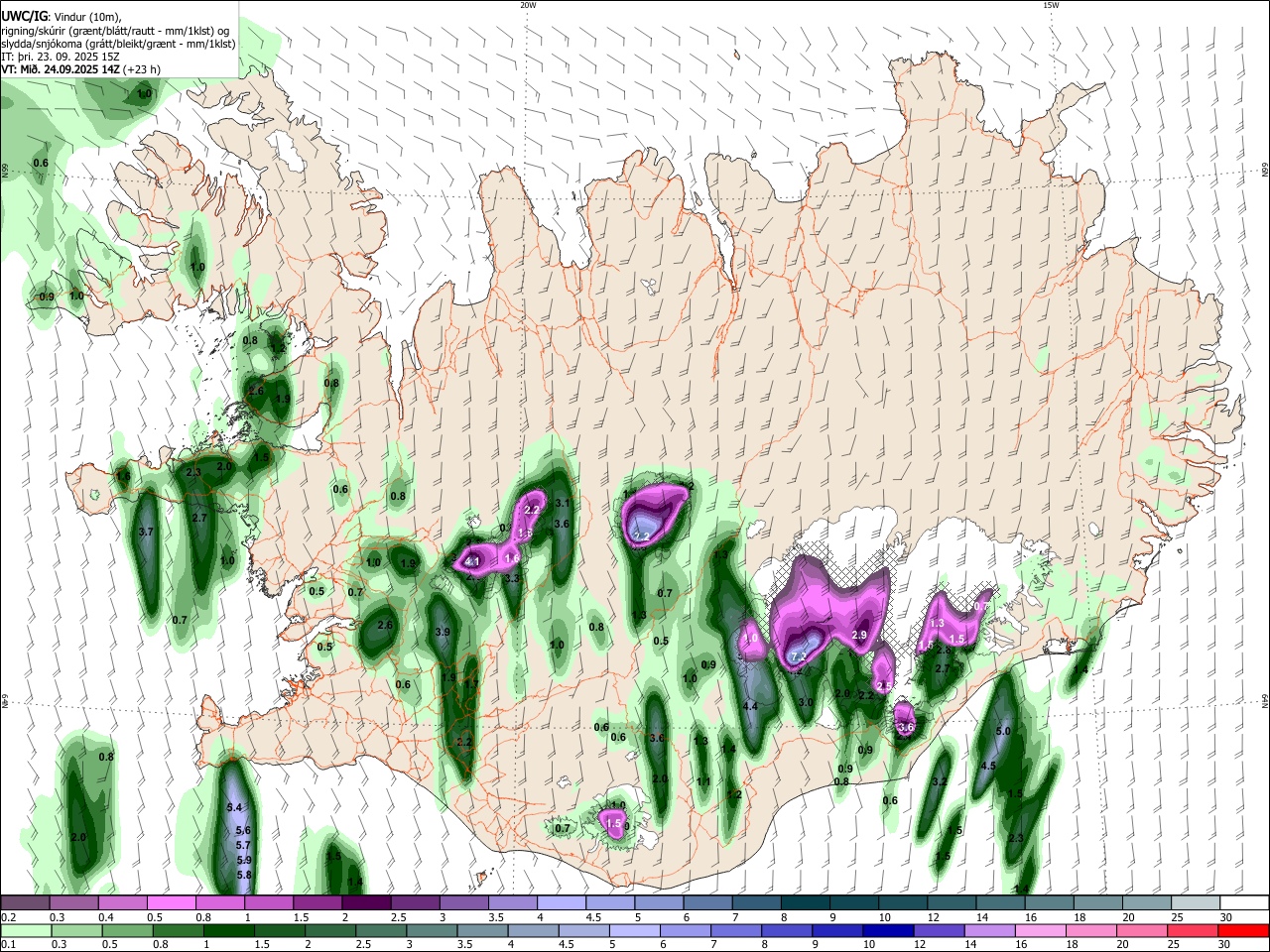Click the 0.4 label on the snow scale

click(x=106, y=917)
